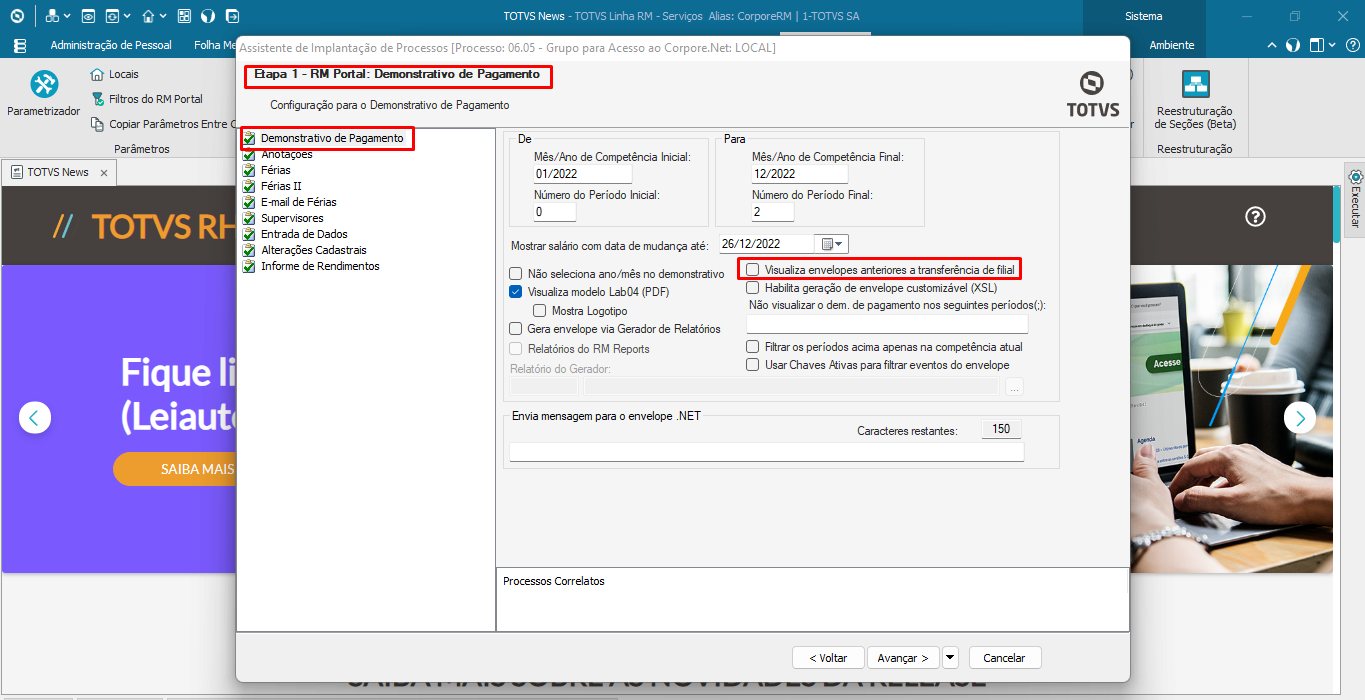
Task: Expand dropdown arrow next to home icon
Action: click(163, 17)
